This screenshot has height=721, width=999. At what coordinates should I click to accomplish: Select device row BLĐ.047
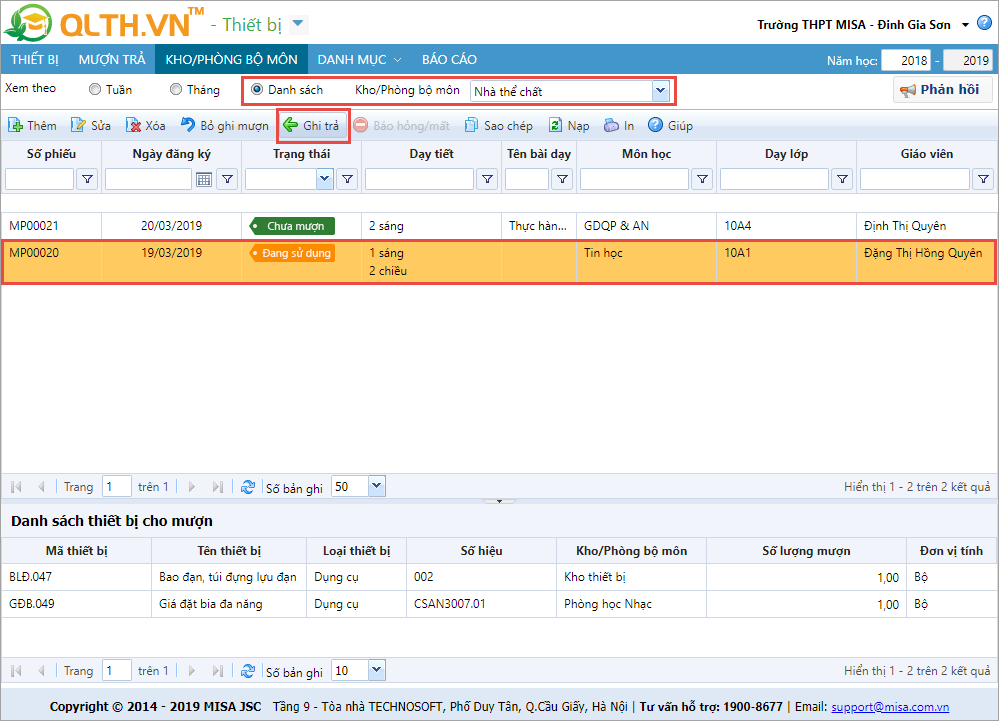[499, 577]
